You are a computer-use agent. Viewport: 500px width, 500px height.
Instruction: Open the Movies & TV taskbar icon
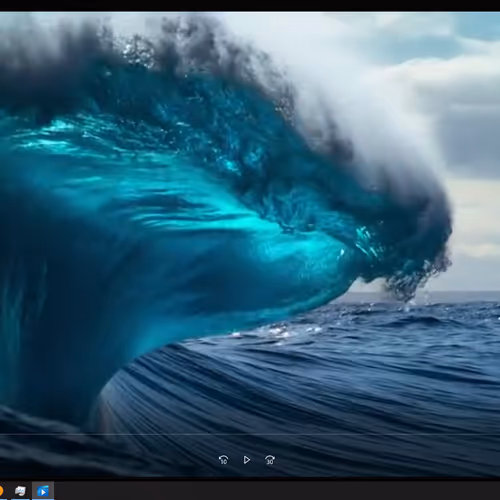point(43,491)
